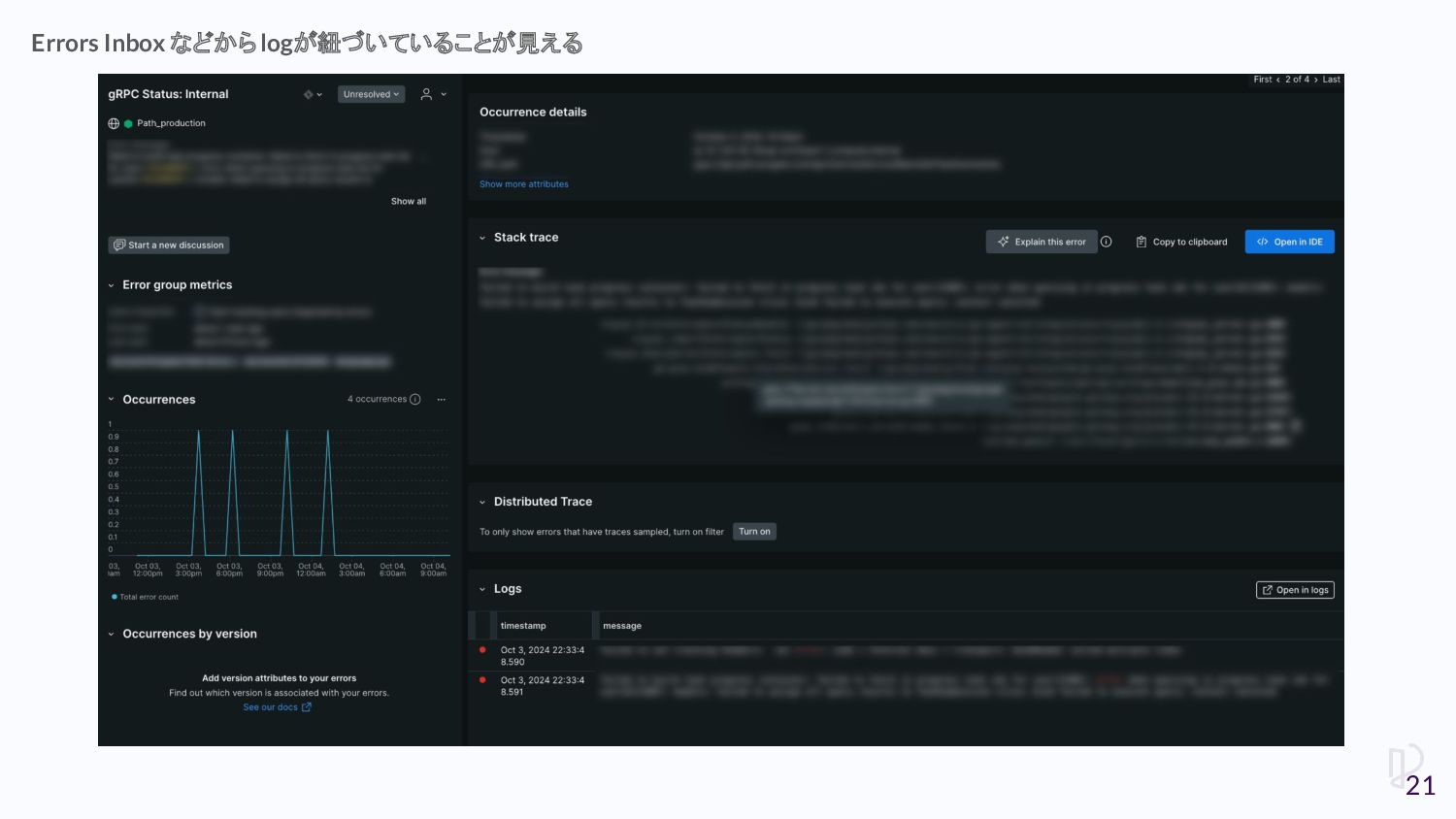Open the assign user dropdown

pos(433,94)
